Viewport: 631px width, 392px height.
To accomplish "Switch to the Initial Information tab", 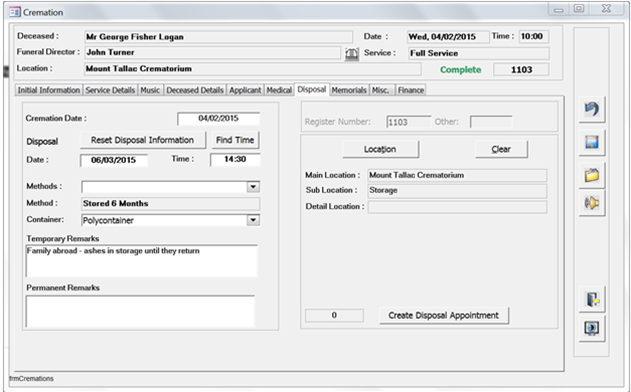I will (49, 90).
